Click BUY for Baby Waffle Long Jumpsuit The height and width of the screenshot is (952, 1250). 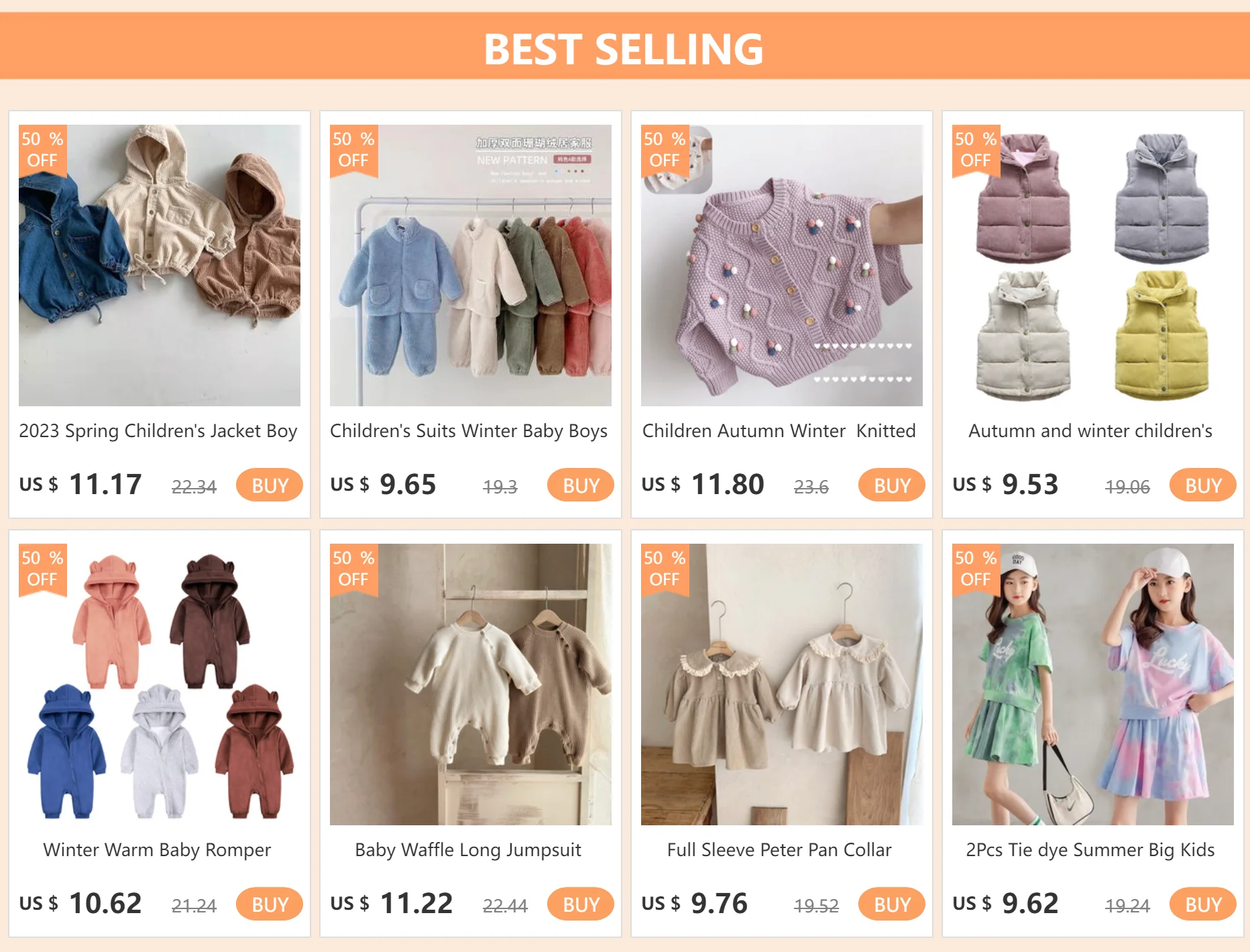coord(581,904)
